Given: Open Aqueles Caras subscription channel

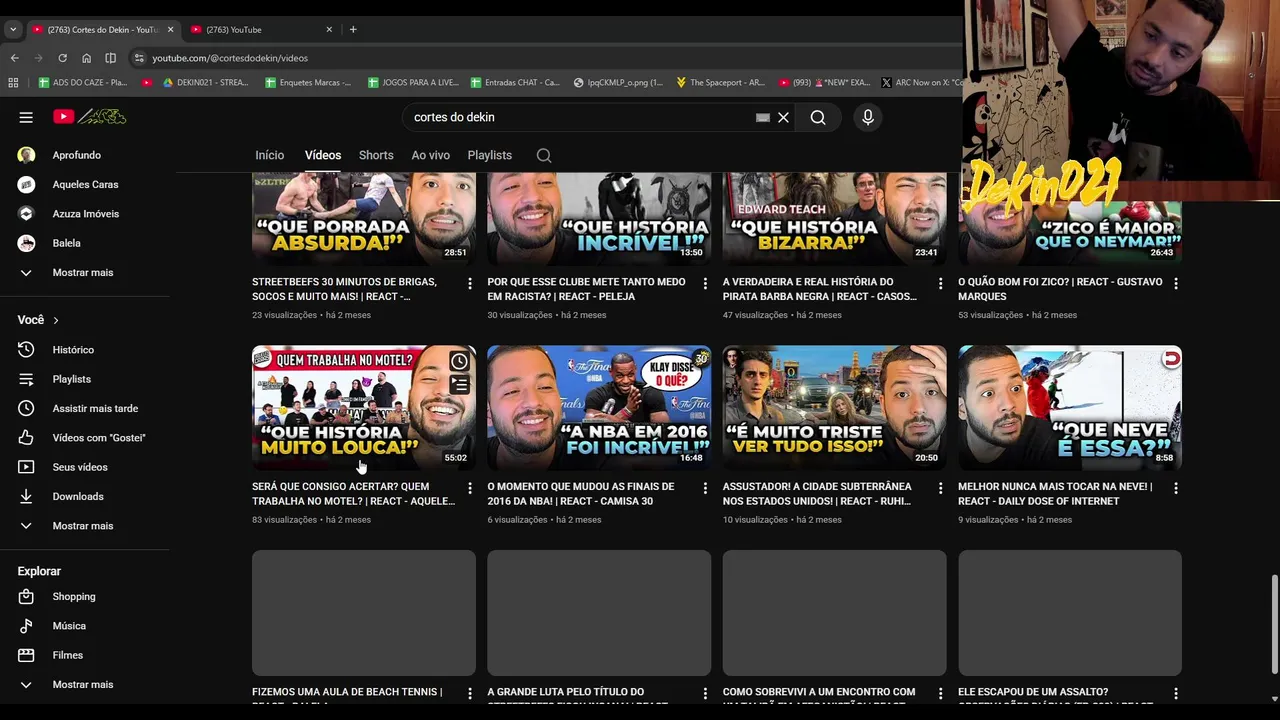Looking at the screenshot, I should pyautogui.click(x=85, y=185).
